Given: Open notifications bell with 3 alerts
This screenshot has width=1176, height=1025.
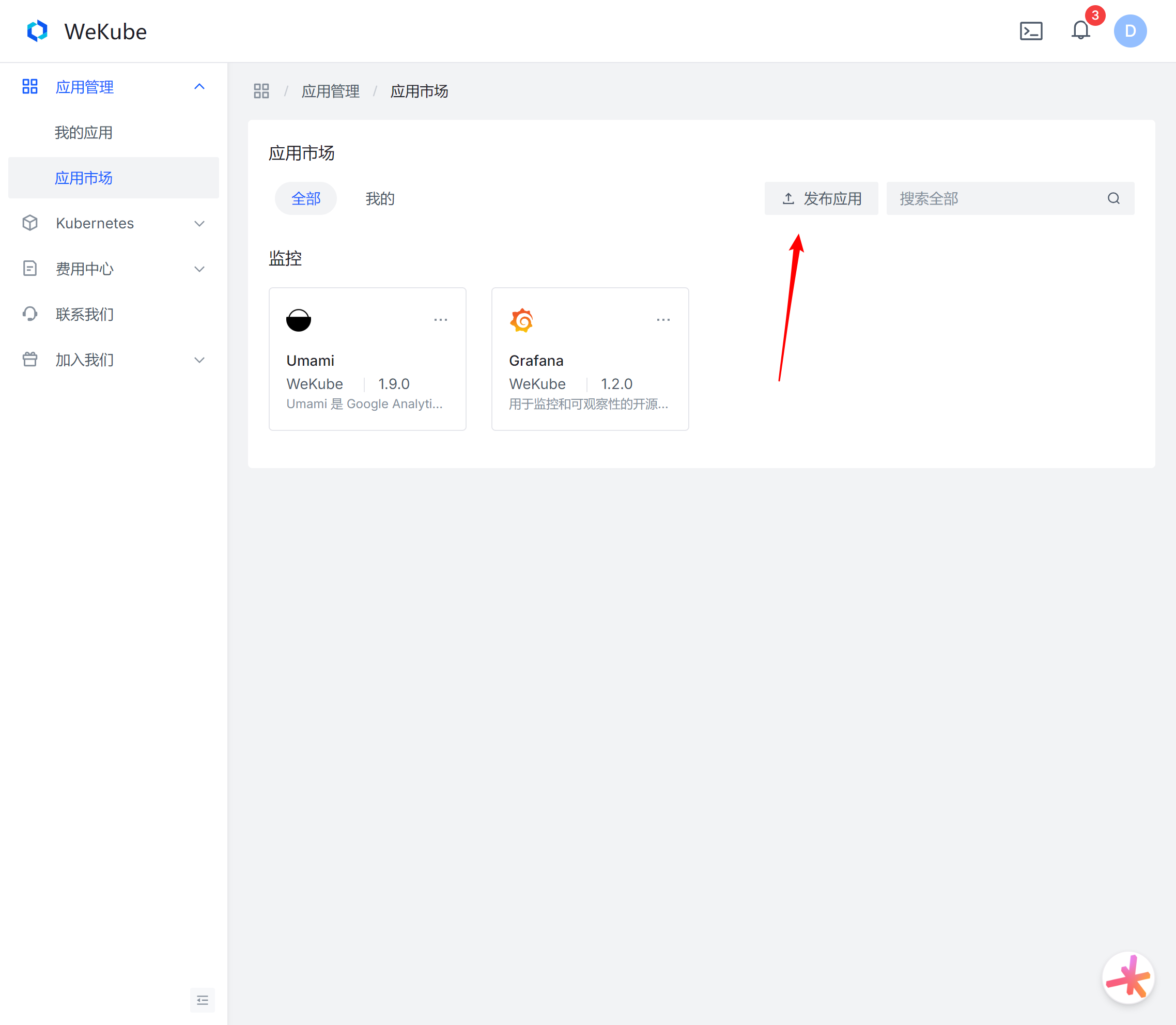Looking at the screenshot, I should 1080,30.
